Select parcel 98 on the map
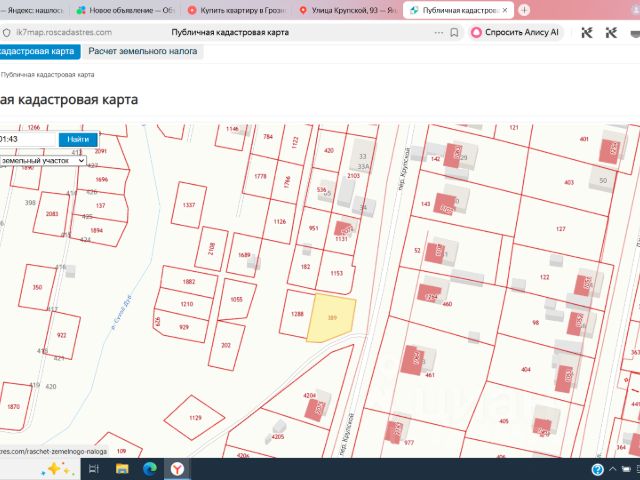 (536, 322)
